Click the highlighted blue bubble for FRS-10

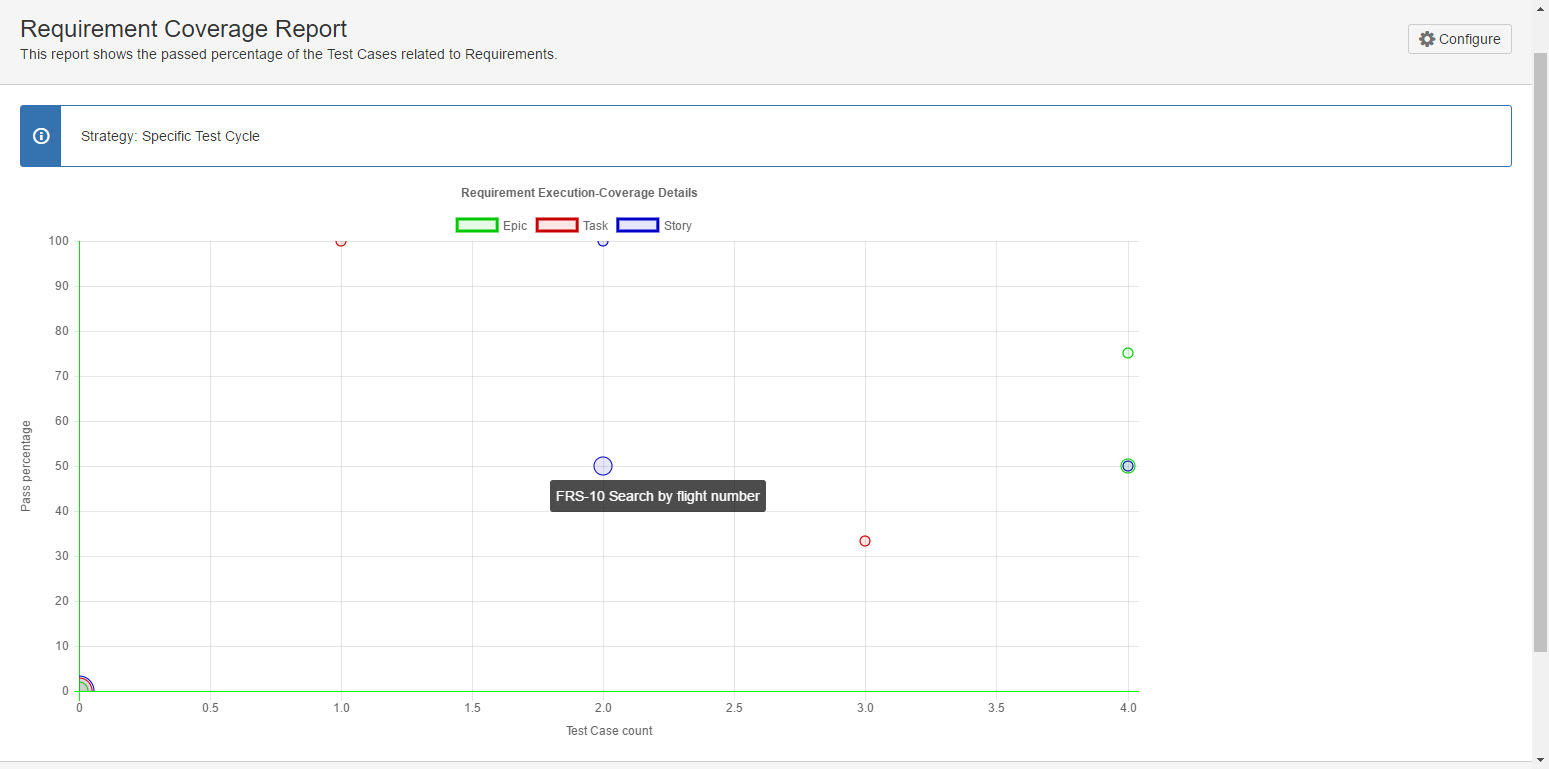(603, 466)
